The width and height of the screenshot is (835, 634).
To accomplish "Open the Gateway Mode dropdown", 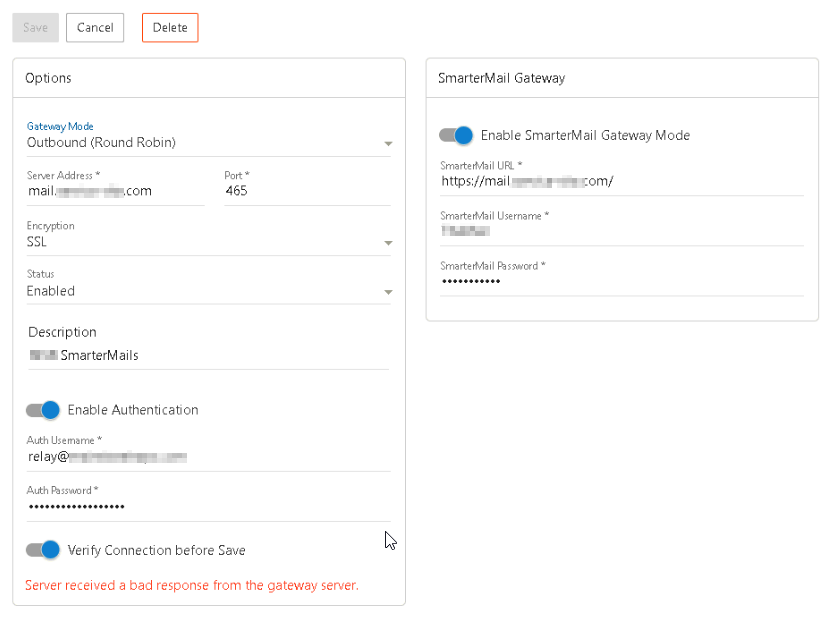I will [x=208, y=143].
